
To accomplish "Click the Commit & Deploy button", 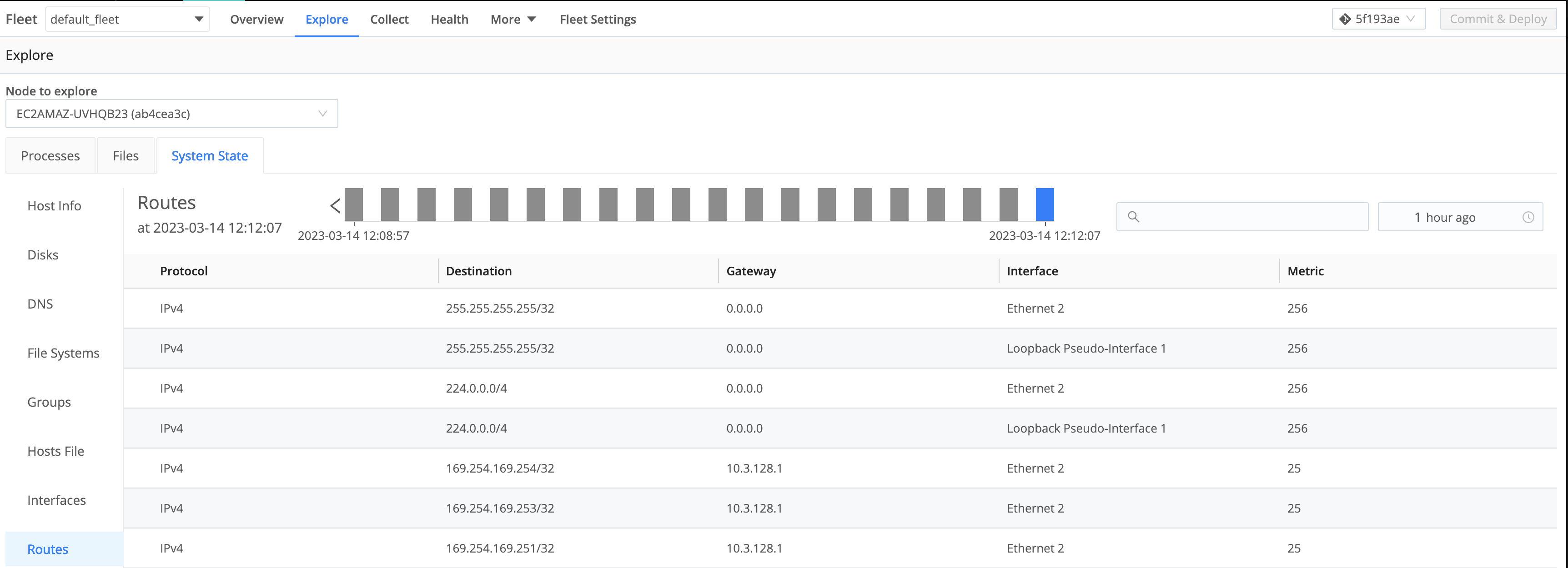I will [x=1498, y=18].
